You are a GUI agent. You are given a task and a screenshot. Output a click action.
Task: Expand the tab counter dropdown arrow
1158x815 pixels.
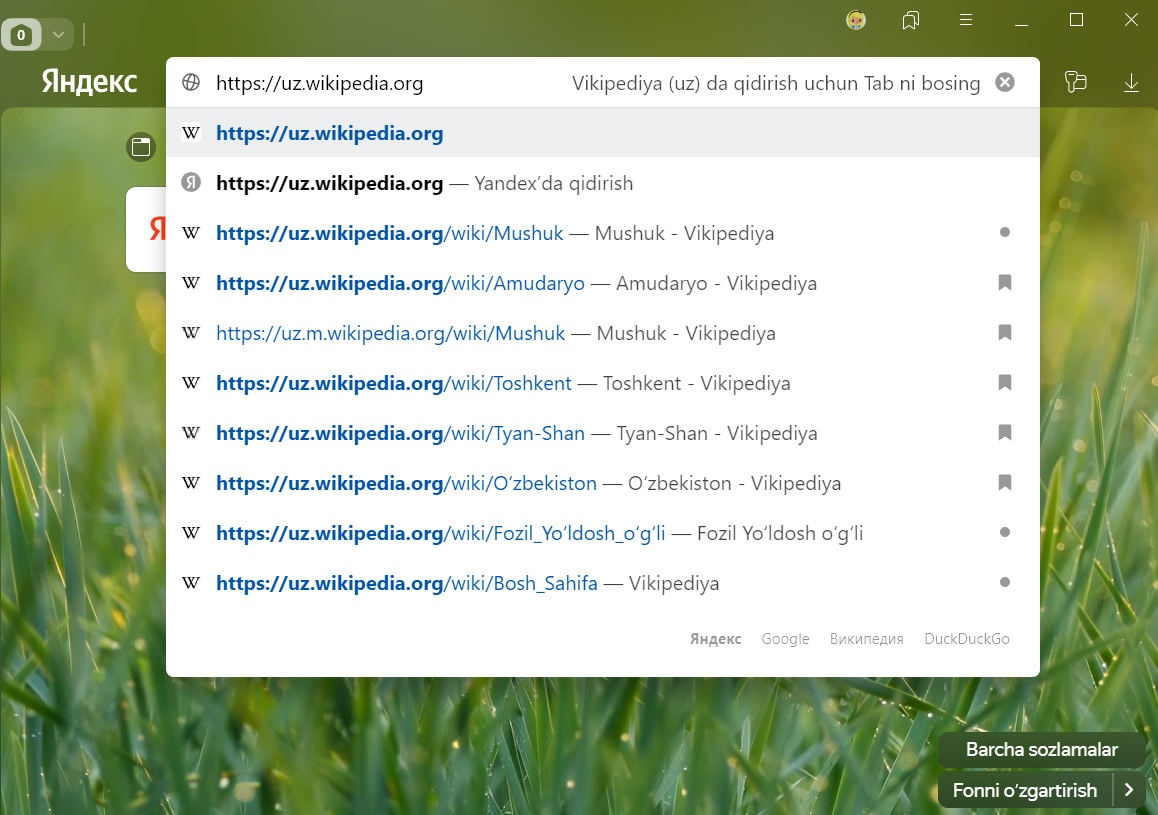(x=58, y=35)
